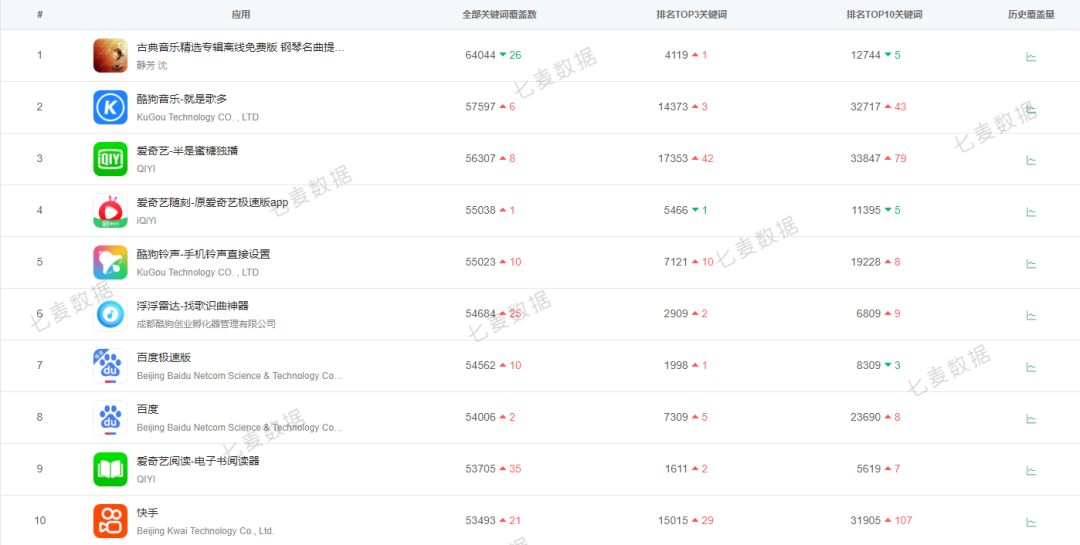Open 酷狗铃声-手机铃声直接设置 app page
Image resolution: width=1080 pixels, height=545 pixels.
(x=203, y=254)
